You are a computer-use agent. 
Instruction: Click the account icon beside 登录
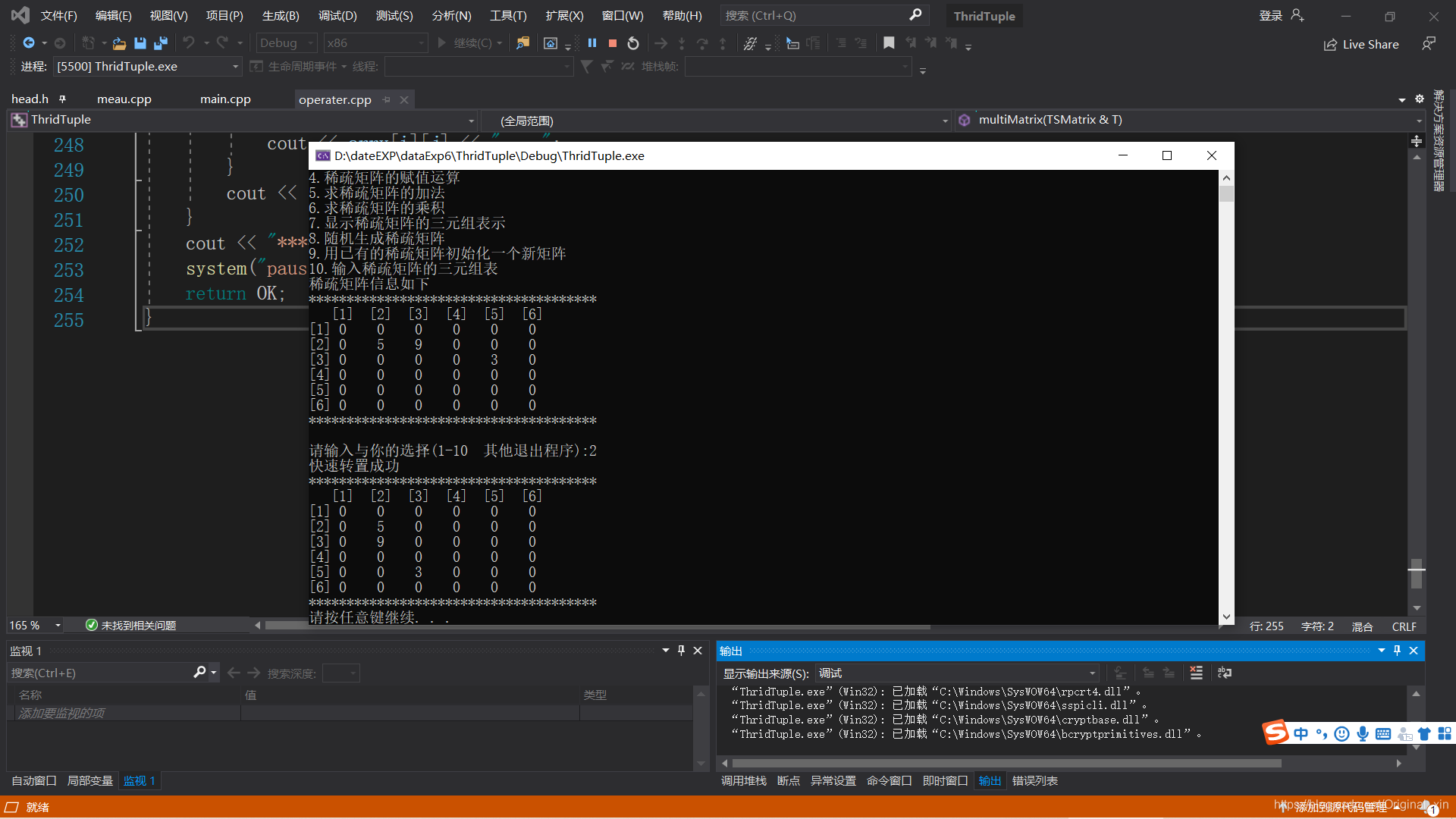coord(1298,15)
